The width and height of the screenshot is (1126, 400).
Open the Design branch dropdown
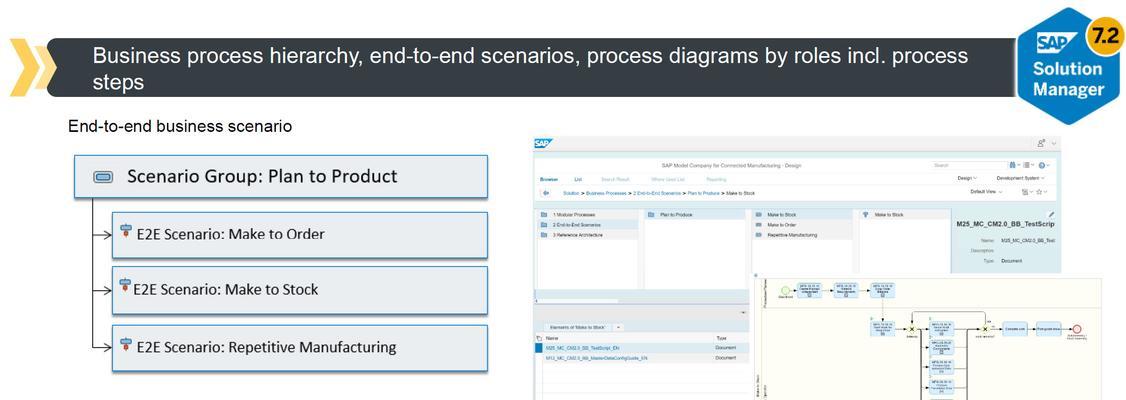point(967,178)
